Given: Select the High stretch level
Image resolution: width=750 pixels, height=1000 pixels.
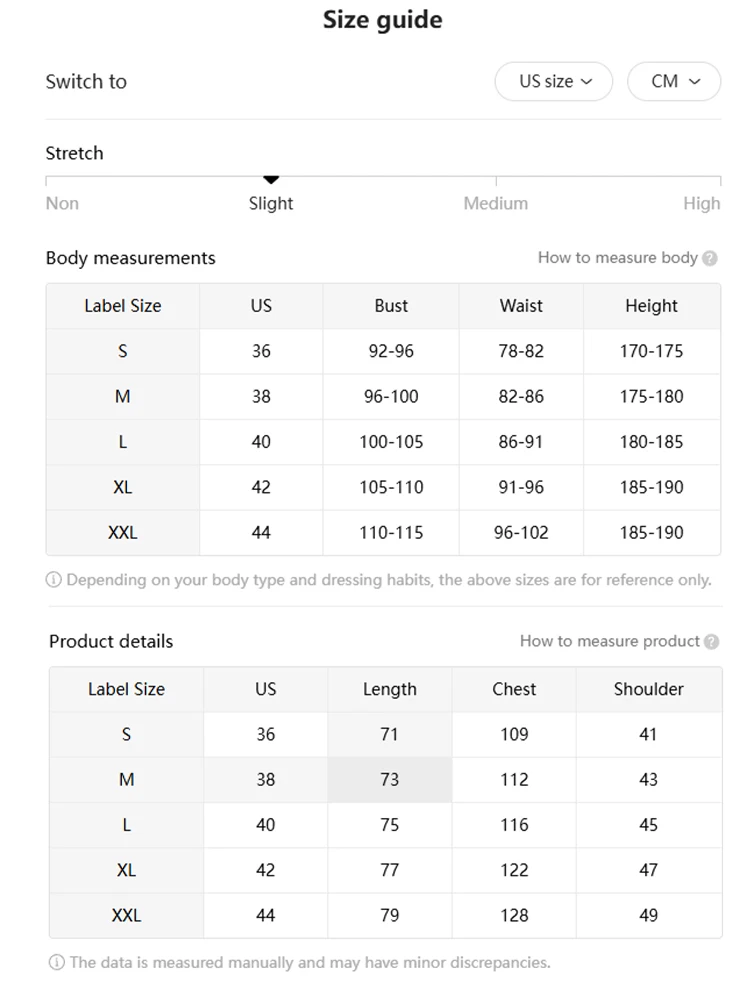Looking at the screenshot, I should pyautogui.click(x=701, y=203).
